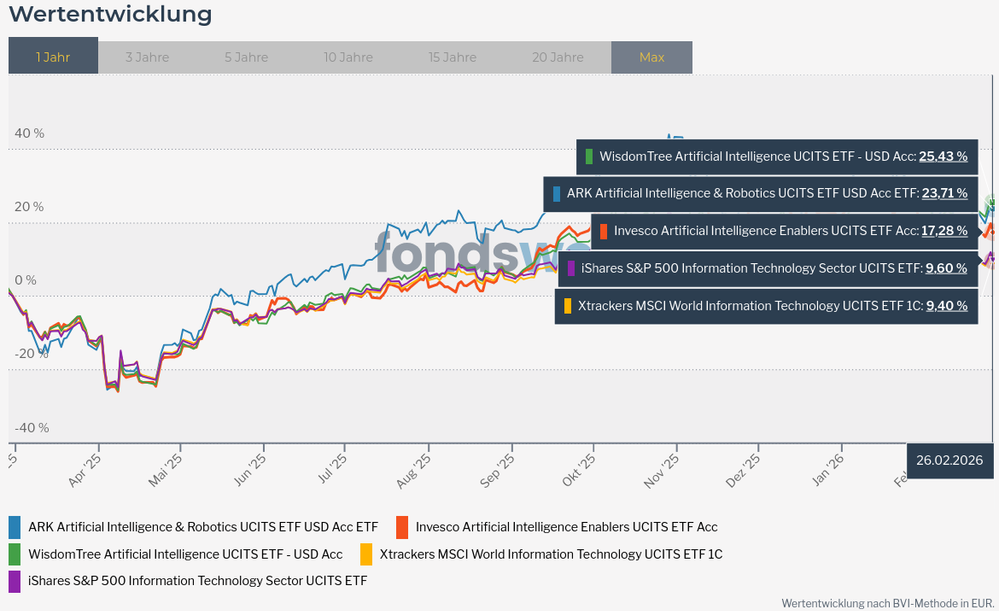The image size is (999, 611).
Task: Click the Apr '25 x-axis label
Action: [x=84, y=470]
